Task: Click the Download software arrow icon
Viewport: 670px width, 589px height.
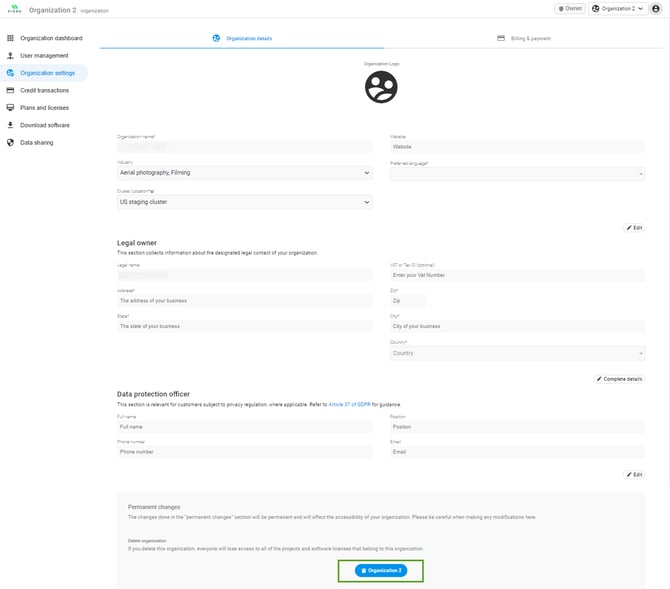Action: (x=10, y=125)
